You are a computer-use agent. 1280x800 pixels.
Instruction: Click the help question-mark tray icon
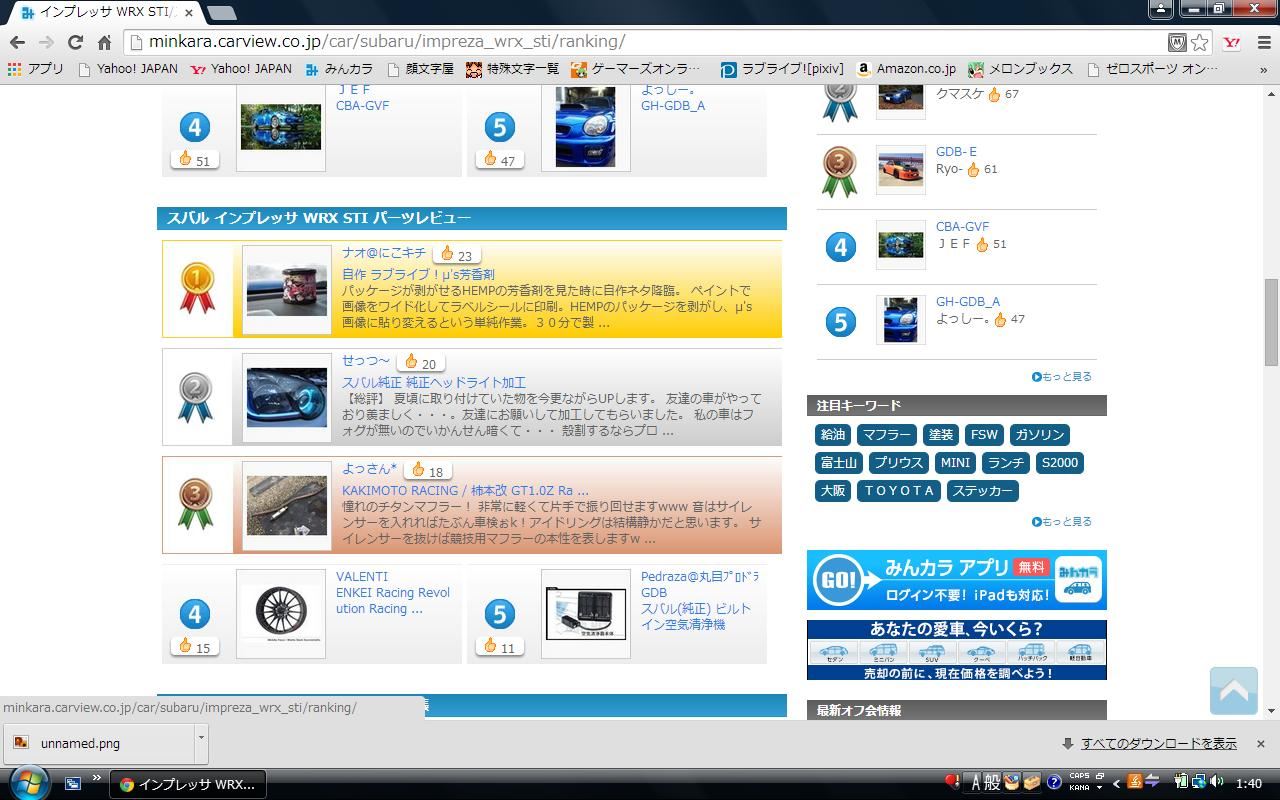(x=1054, y=783)
